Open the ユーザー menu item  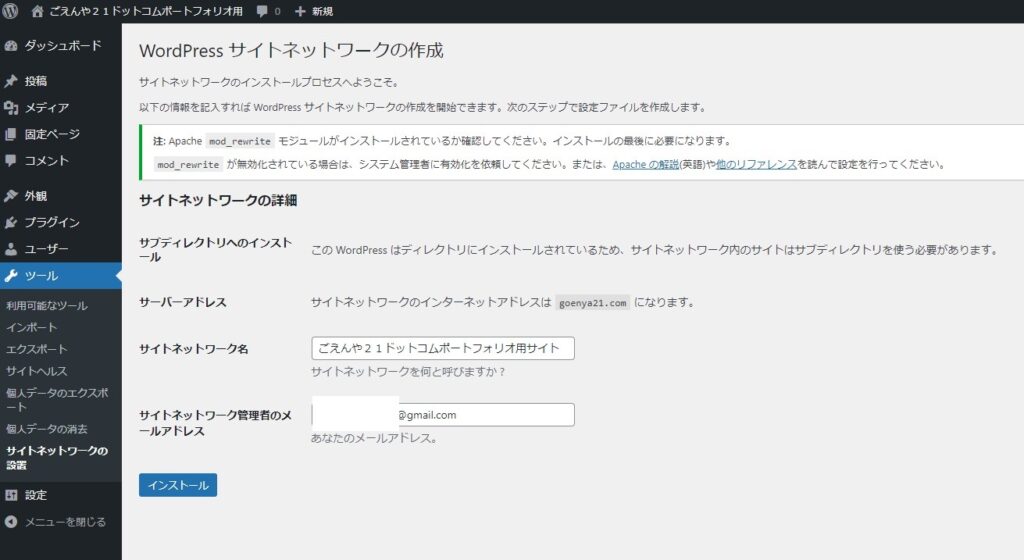click(x=61, y=249)
